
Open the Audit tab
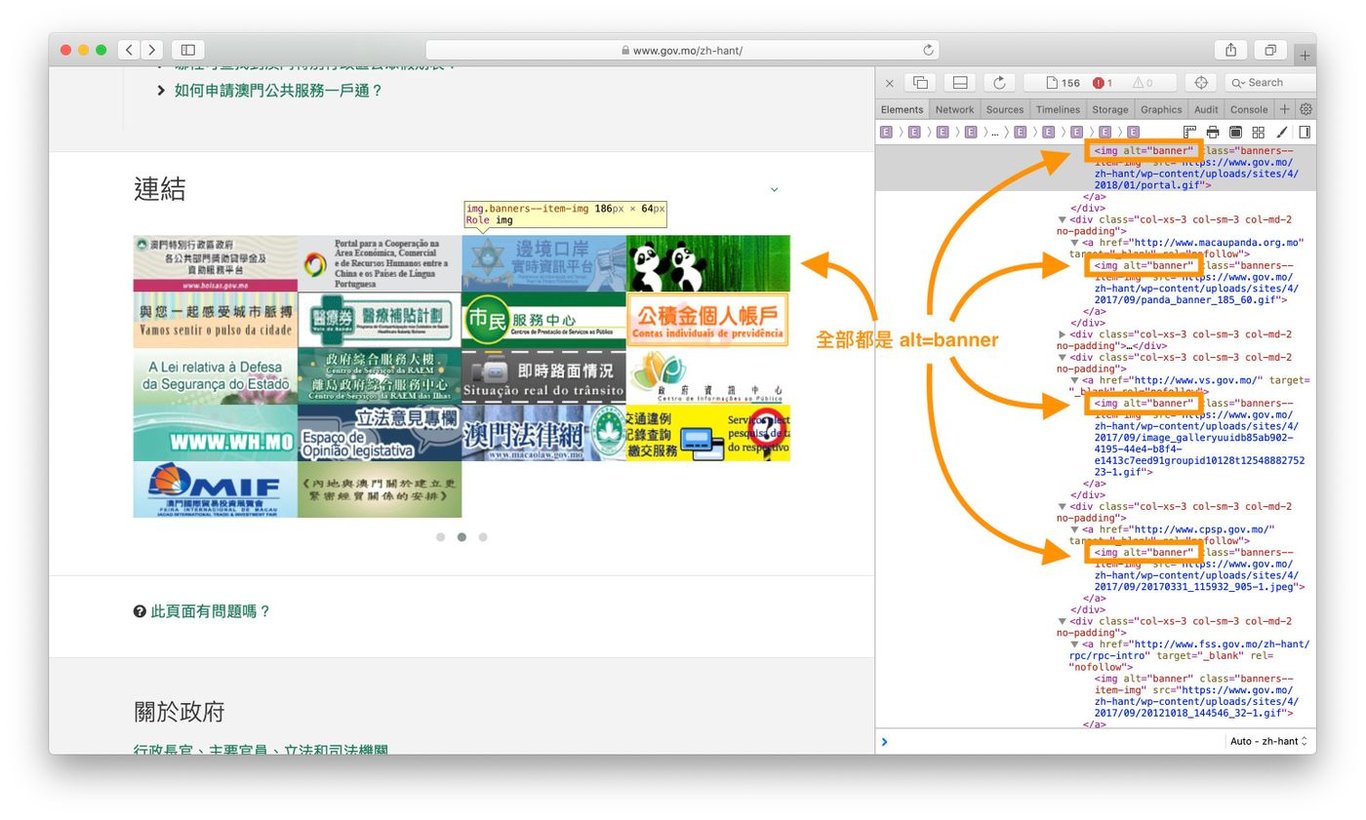click(1206, 110)
